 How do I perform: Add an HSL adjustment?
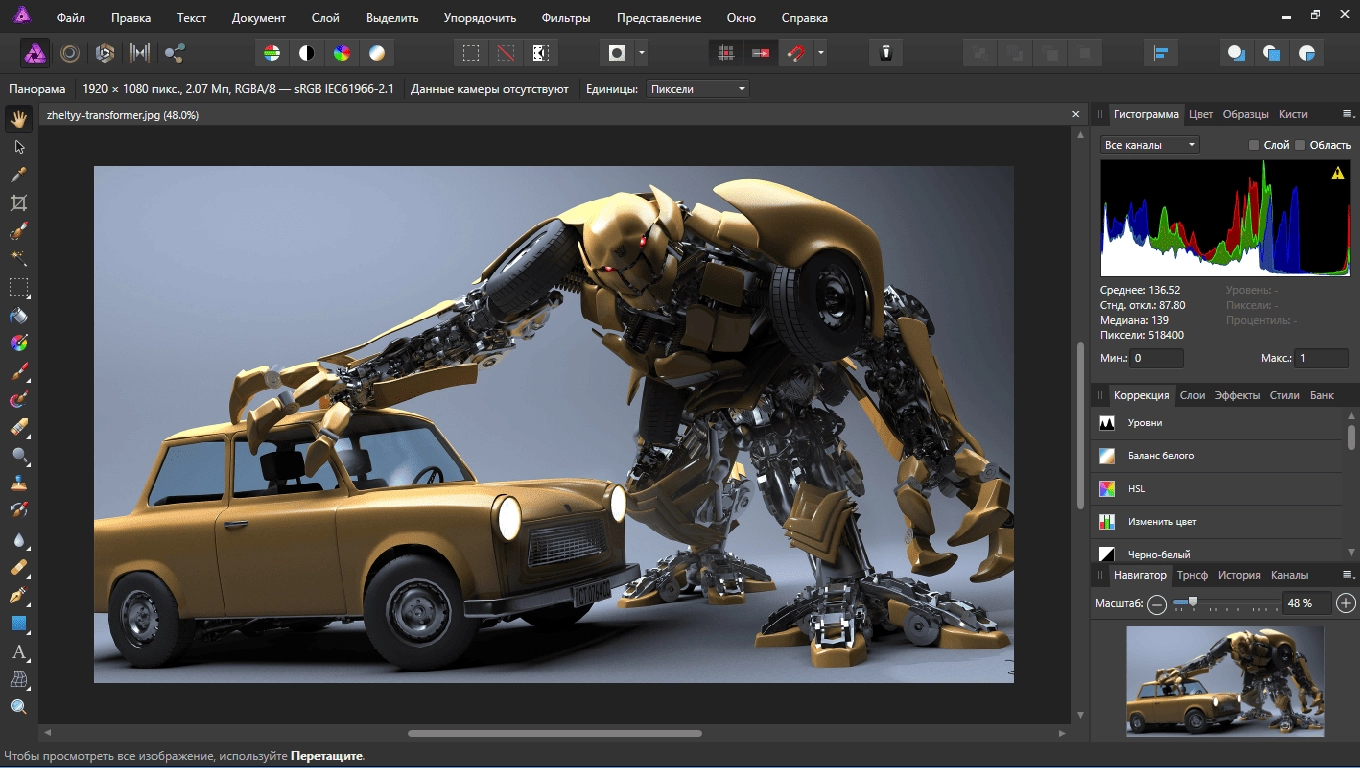(x=1217, y=489)
